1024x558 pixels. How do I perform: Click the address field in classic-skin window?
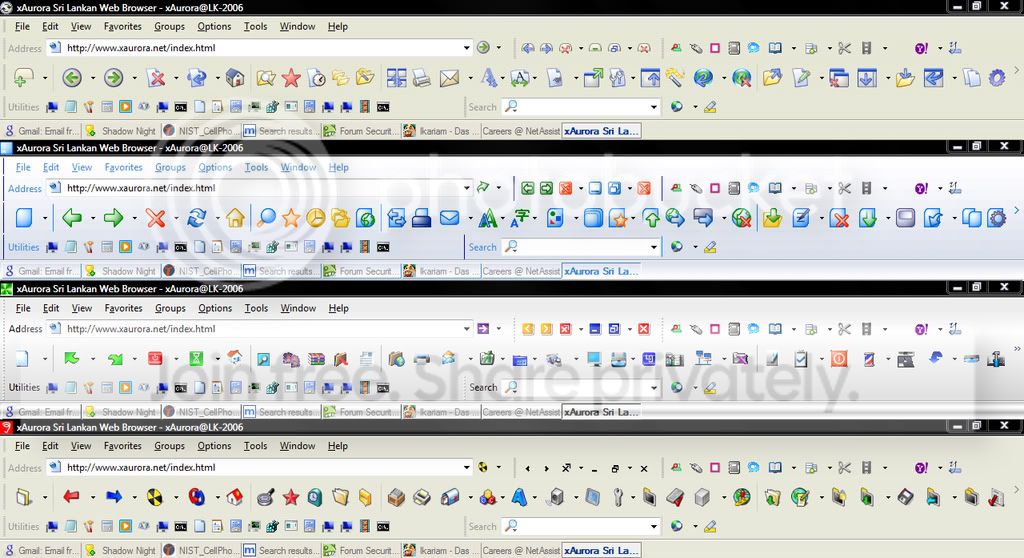coord(259,48)
